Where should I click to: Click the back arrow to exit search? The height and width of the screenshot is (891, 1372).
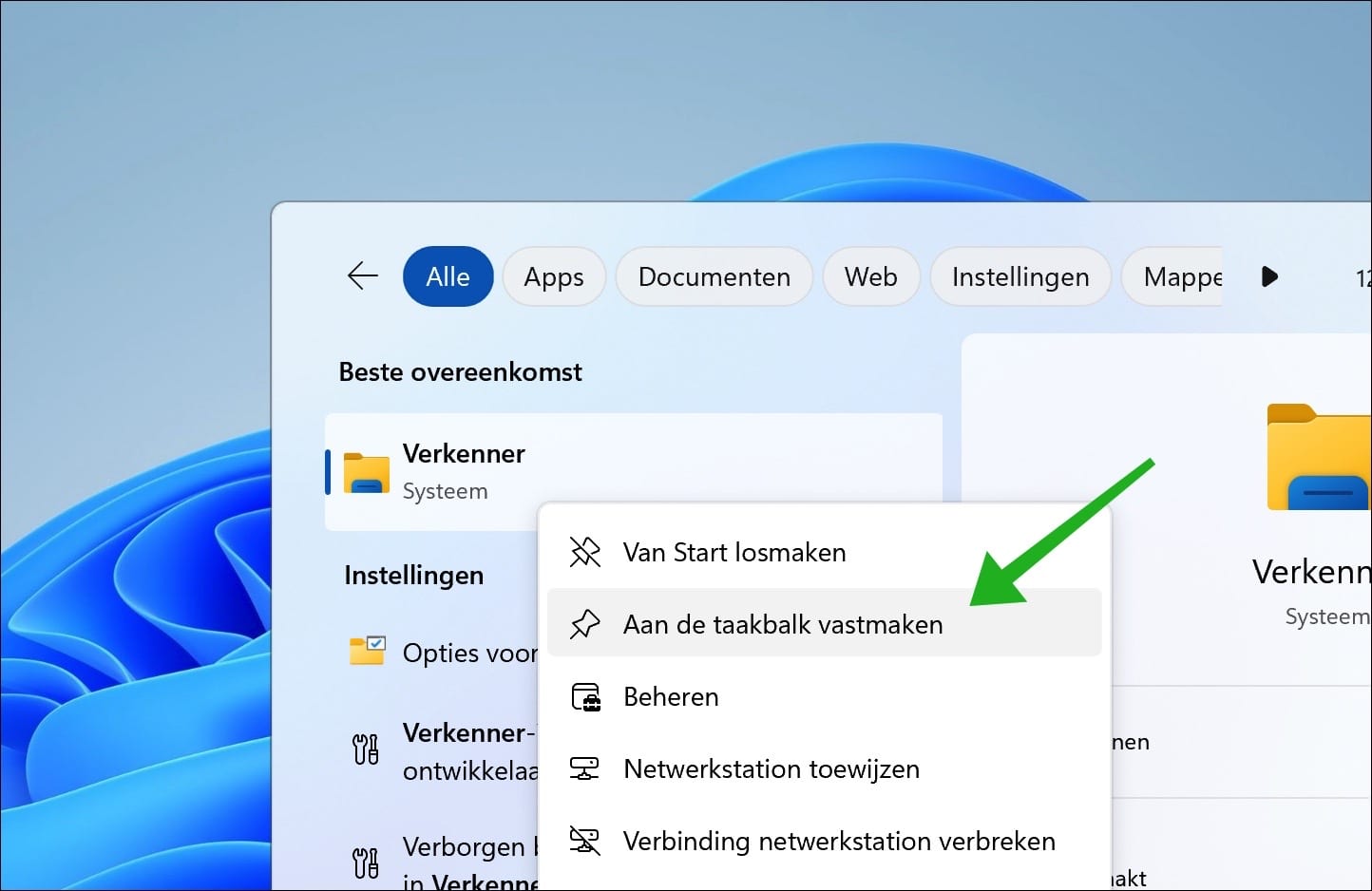click(362, 275)
